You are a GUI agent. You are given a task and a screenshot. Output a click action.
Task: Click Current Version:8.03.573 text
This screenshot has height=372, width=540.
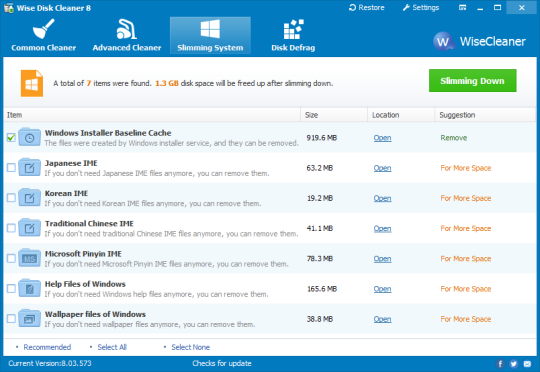50,363
